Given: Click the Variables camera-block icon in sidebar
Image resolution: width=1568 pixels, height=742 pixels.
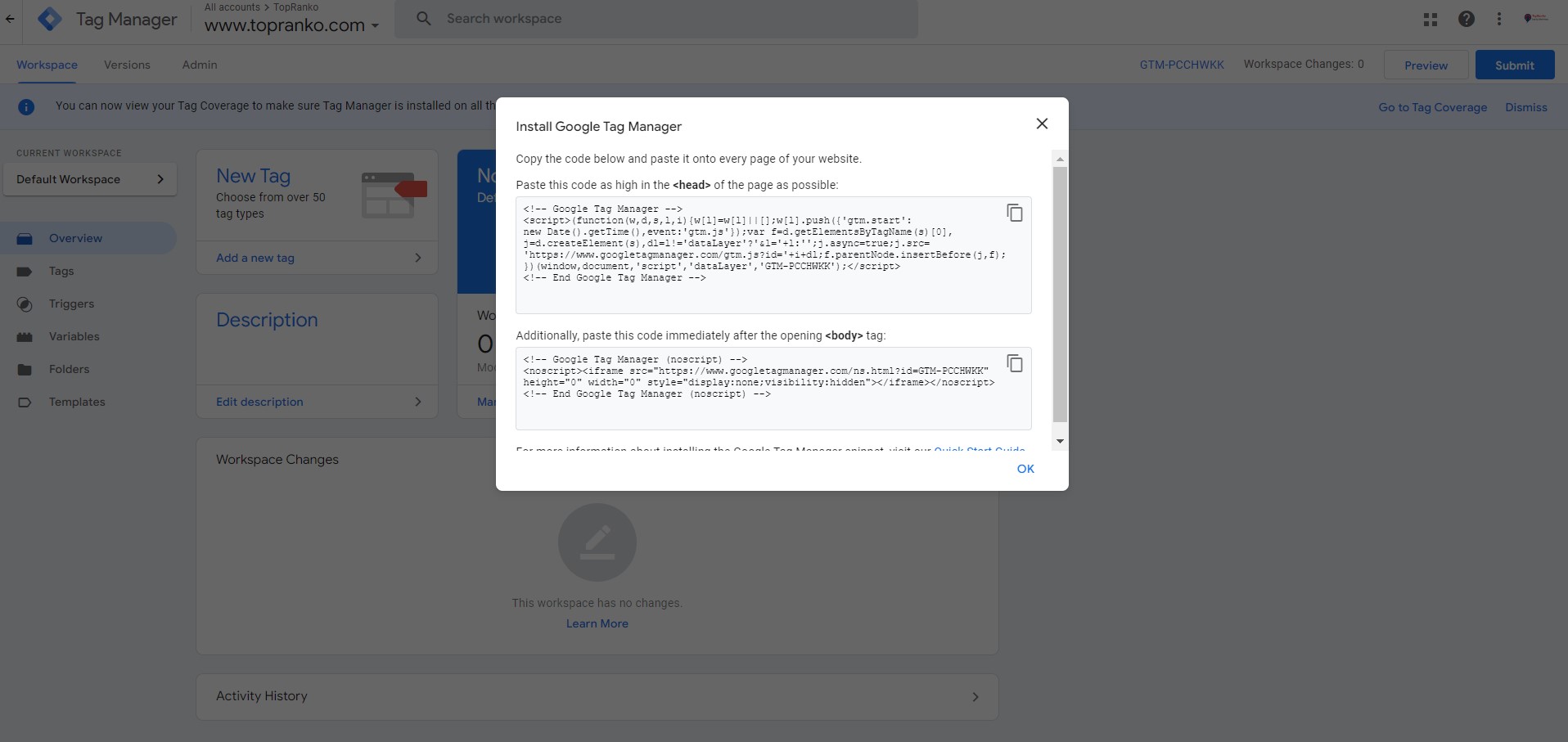Looking at the screenshot, I should pyautogui.click(x=25, y=337).
